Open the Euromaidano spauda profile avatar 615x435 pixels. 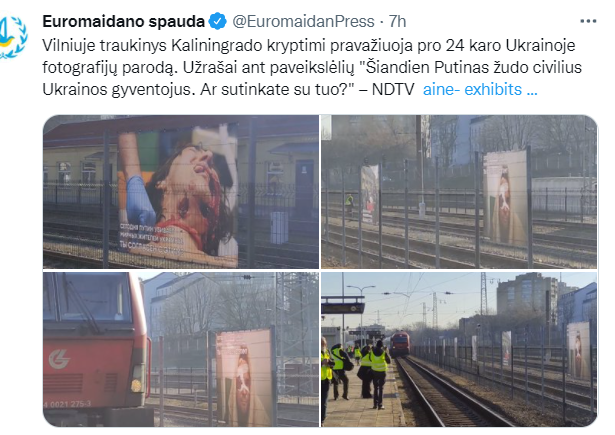[x=13, y=37]
